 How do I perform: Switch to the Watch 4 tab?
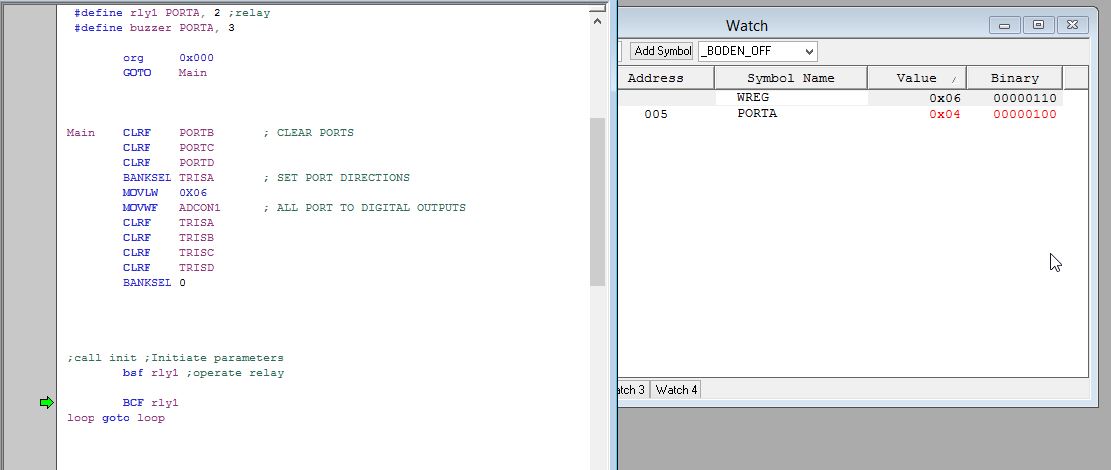(x=676, y=389)
